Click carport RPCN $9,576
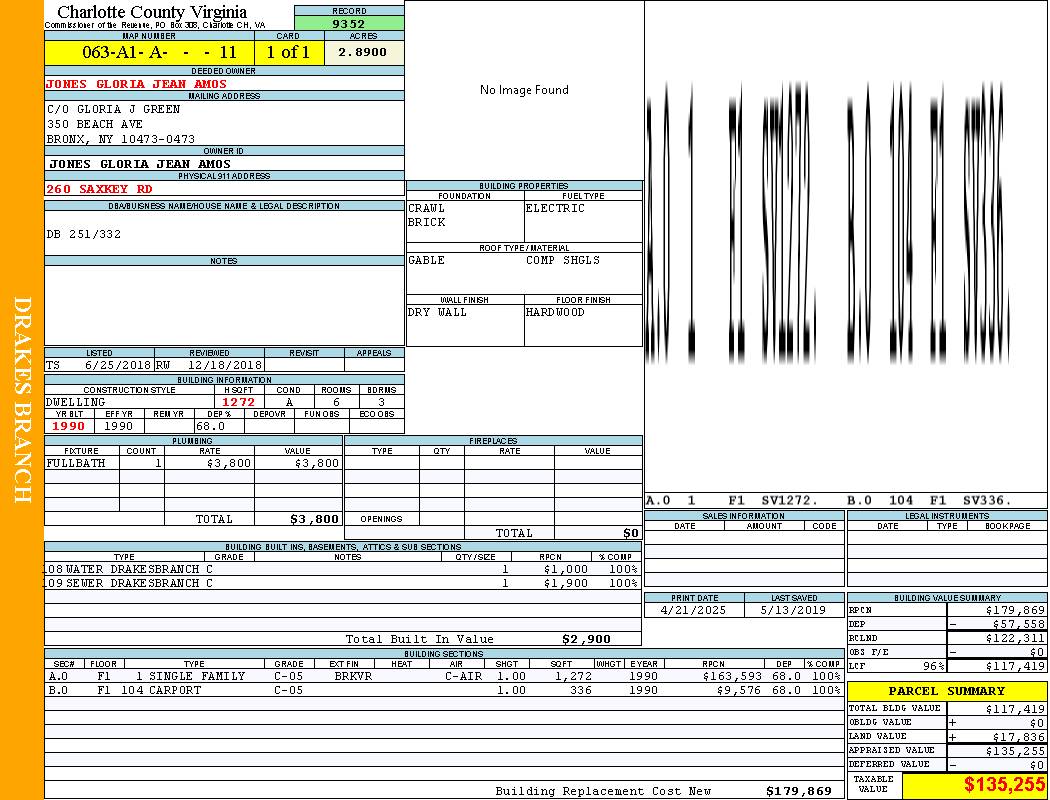1050x800 pixels. 739,690
